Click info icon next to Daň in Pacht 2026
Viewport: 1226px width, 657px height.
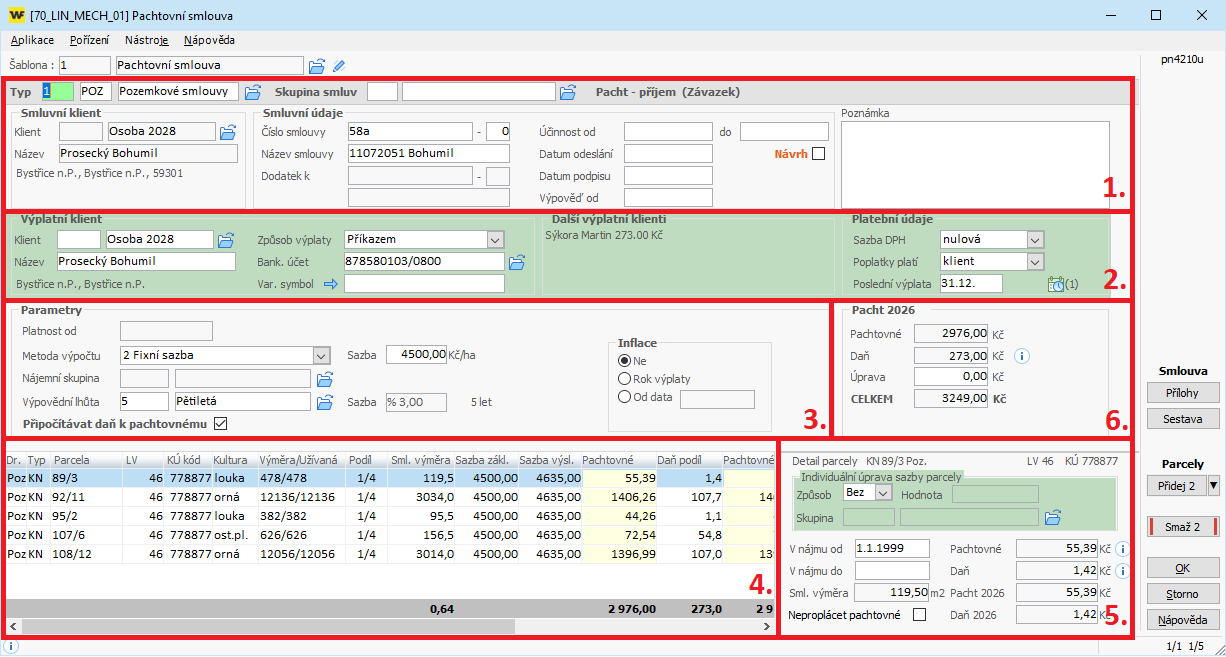coord(1021,356)
